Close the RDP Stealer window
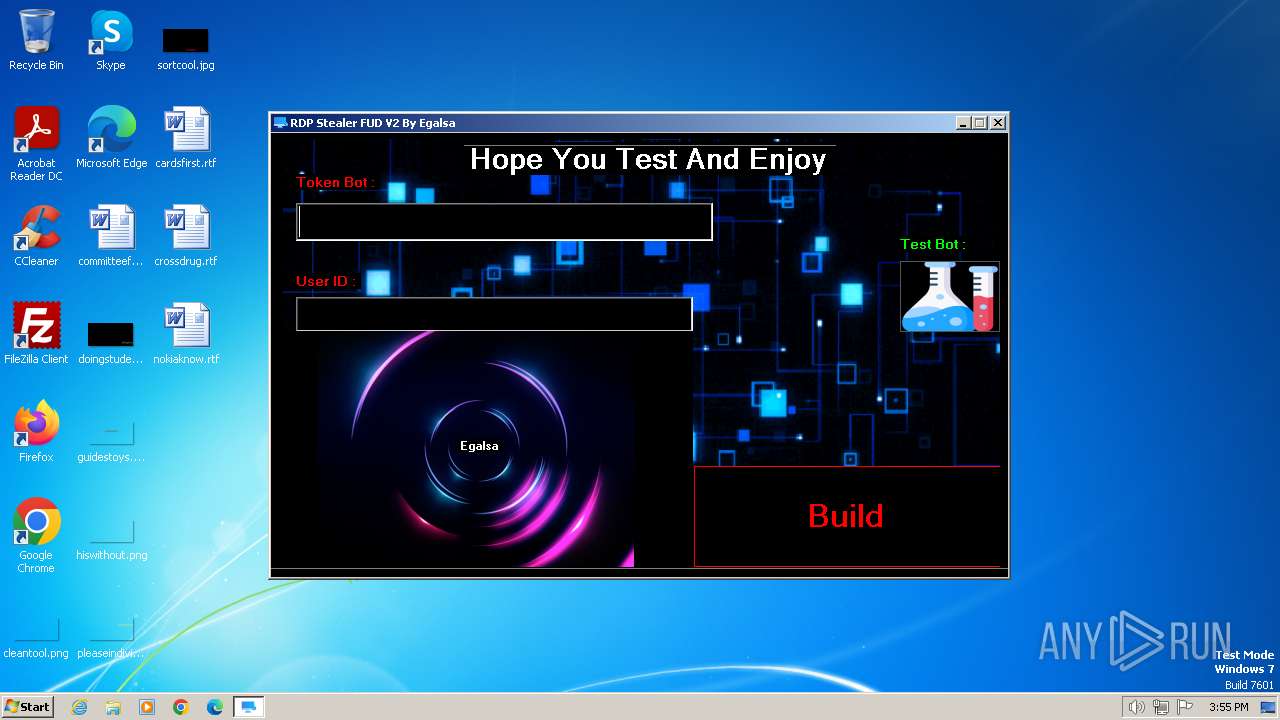1280x720 pixels. pyautogui.click(x=997, y=123)
